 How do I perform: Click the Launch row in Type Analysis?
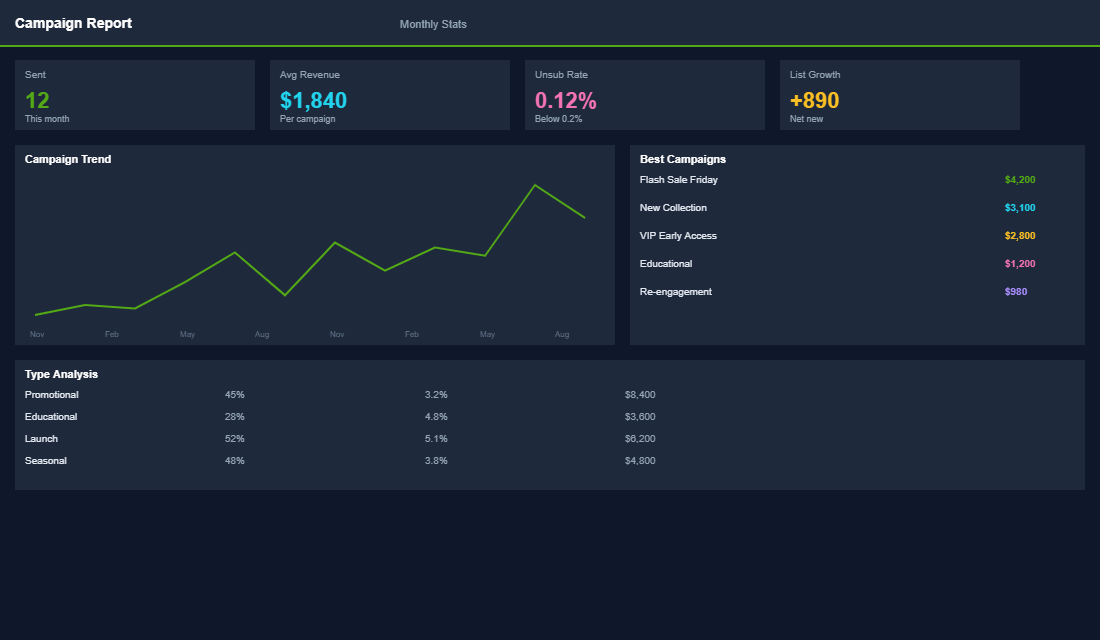41,439
